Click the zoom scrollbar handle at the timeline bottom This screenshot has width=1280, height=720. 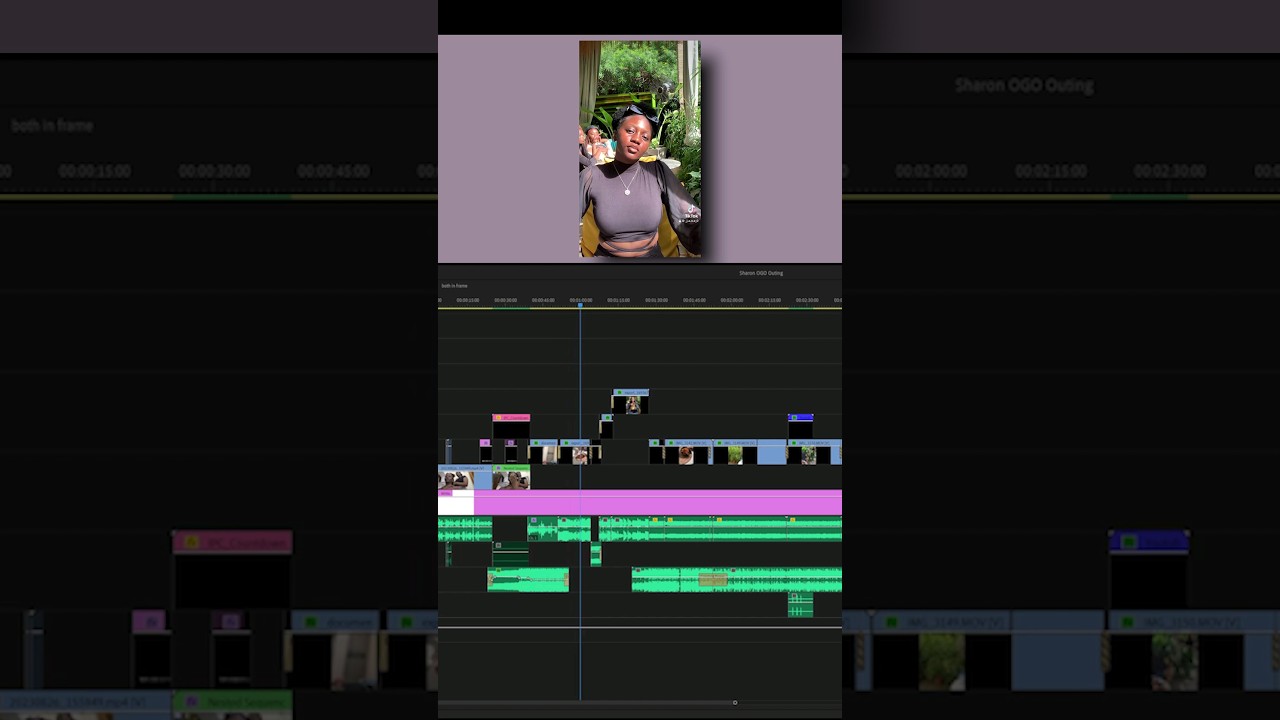[x=735, y=702]
